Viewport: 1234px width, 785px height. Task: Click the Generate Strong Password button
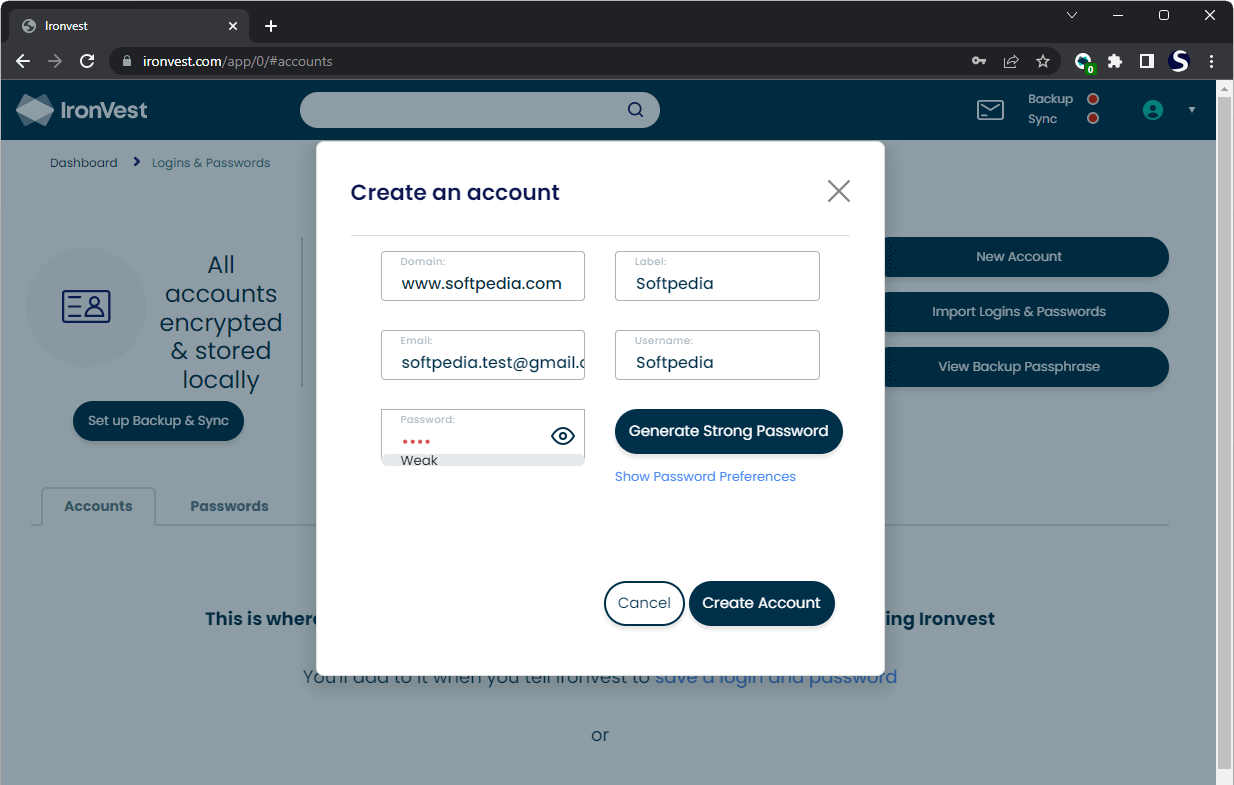click(x=729, y=431)
